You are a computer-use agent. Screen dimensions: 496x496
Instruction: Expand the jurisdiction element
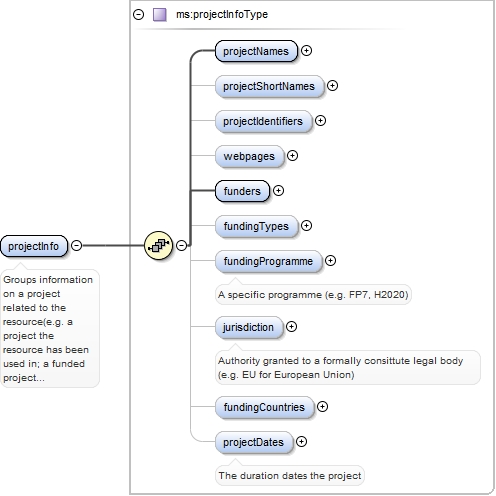tap(291, 327)
